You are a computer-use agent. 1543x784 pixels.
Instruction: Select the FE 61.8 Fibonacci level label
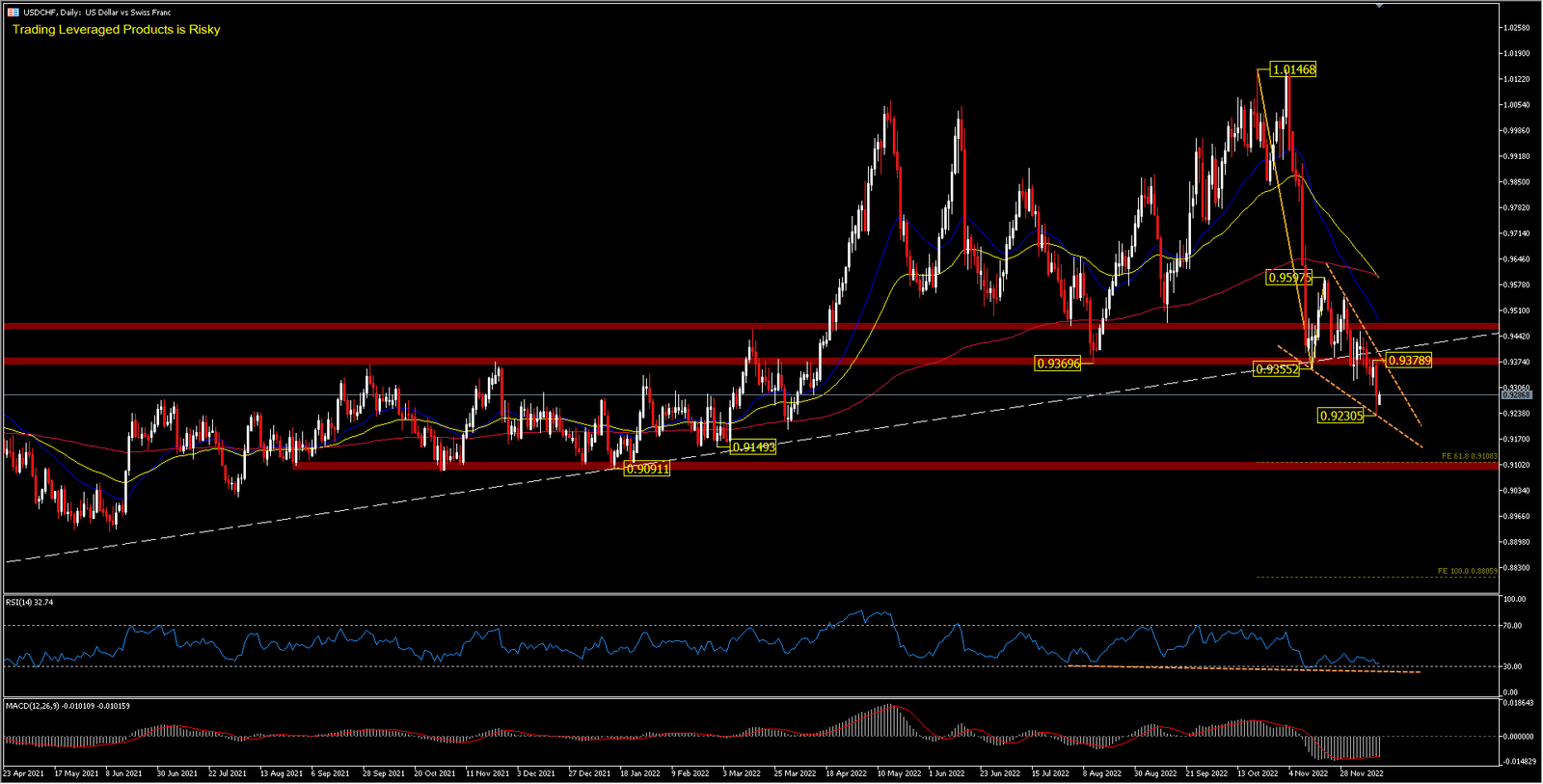coord(1470,456)
